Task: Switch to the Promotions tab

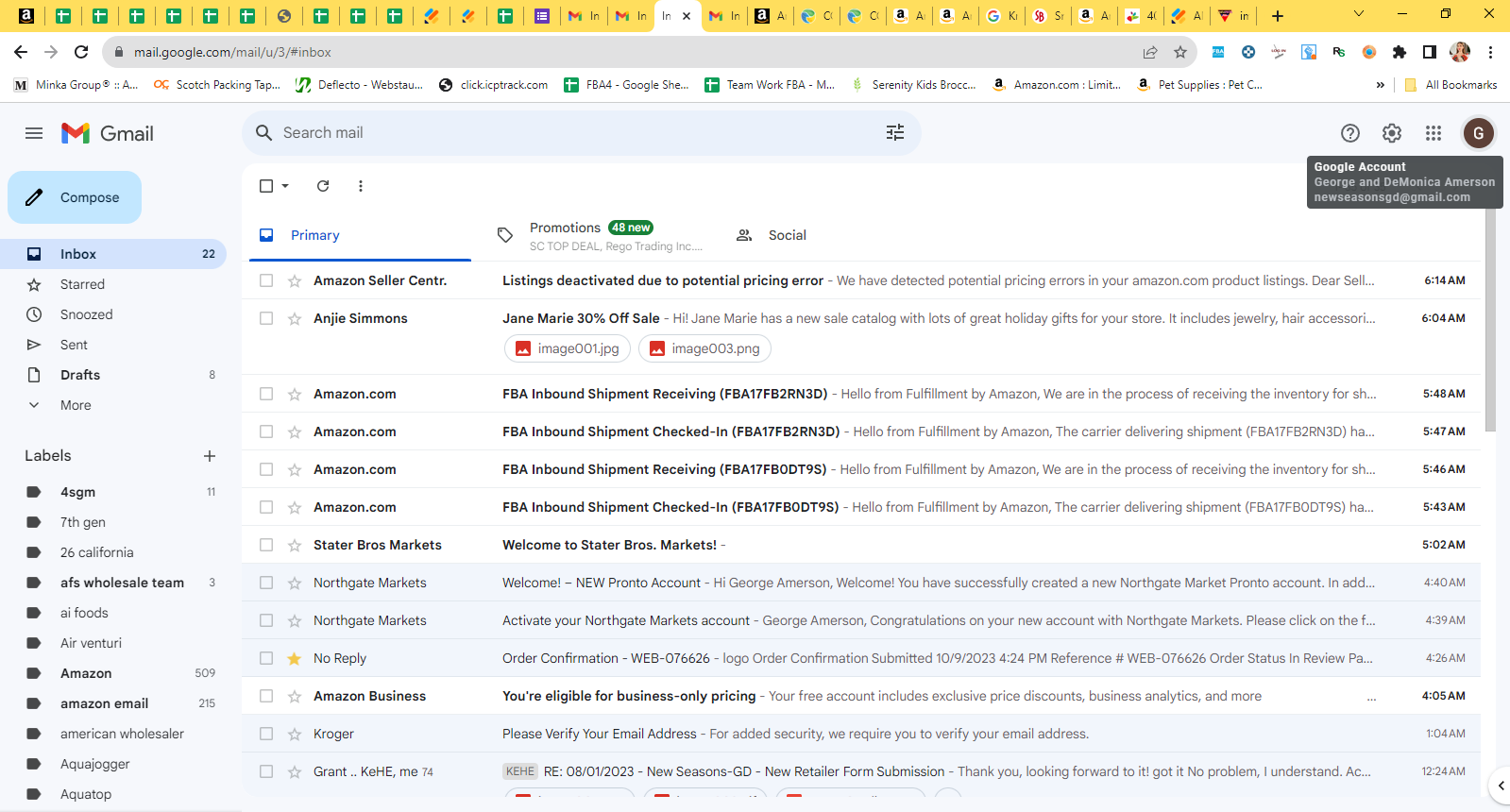Action: coord(601,235)
